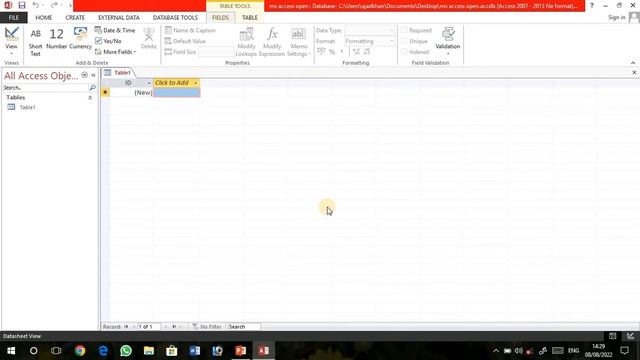Open Memo Settings dropdown
This screenshot has height=360, width=640.
299,42
